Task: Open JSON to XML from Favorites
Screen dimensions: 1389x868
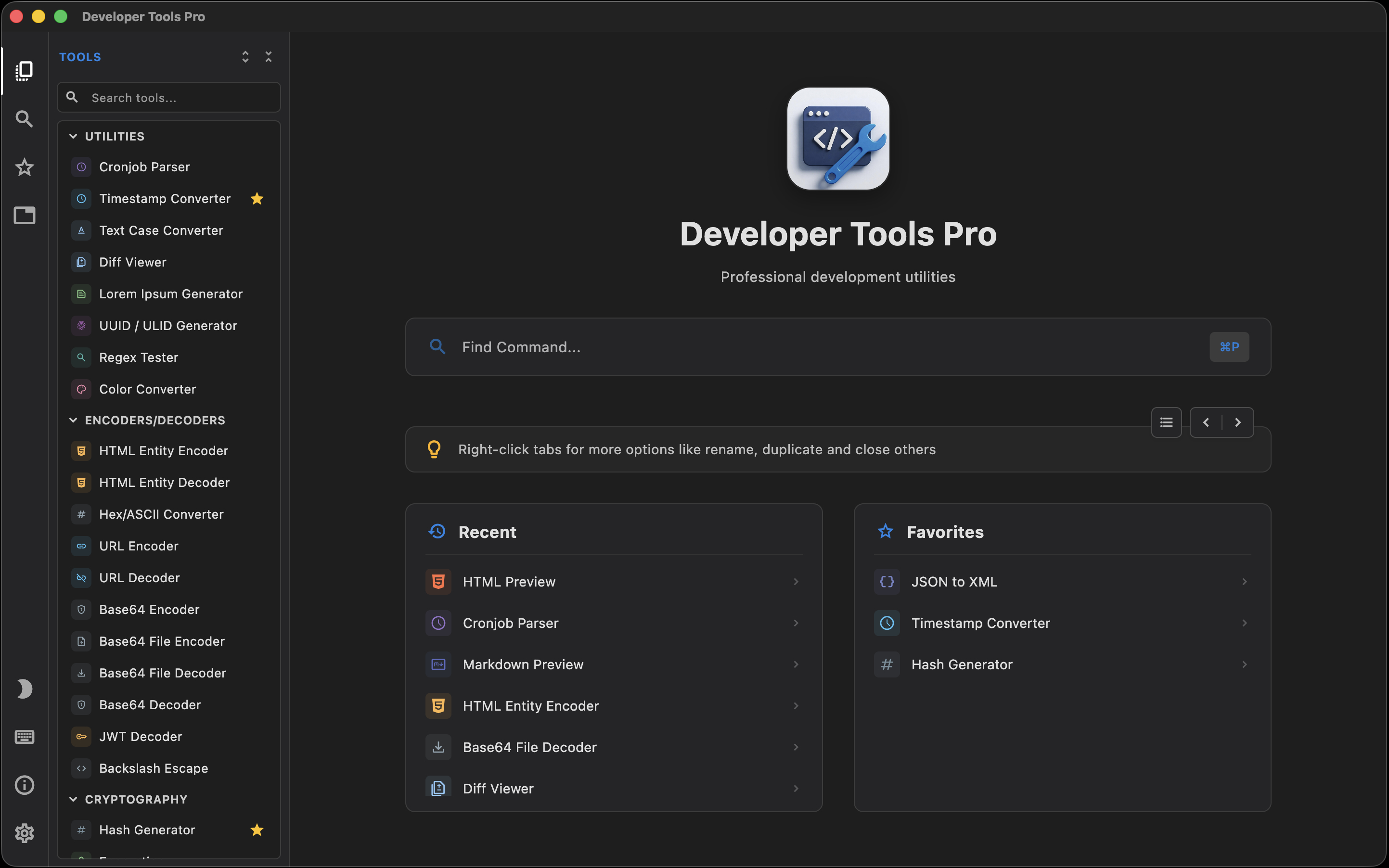Action: (1062, 582)
